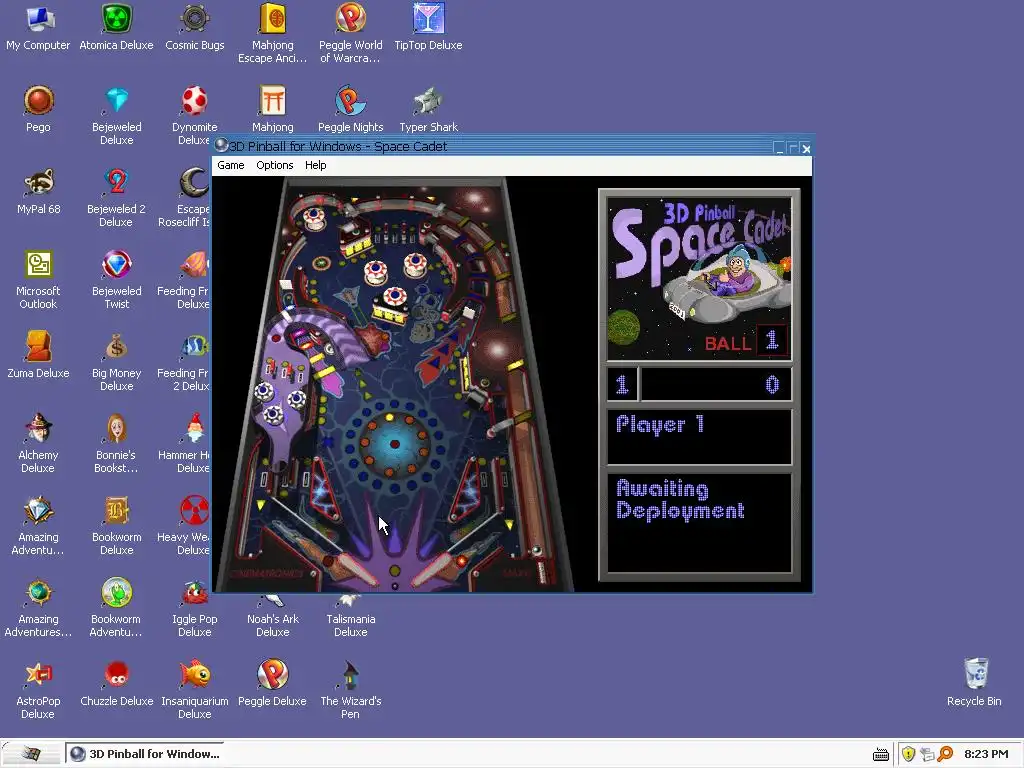Image resolution: width=1024 pixels, height=768 pixels.
Task: Select the Recycle Bin icon
Action: click(x=974, y=684)
